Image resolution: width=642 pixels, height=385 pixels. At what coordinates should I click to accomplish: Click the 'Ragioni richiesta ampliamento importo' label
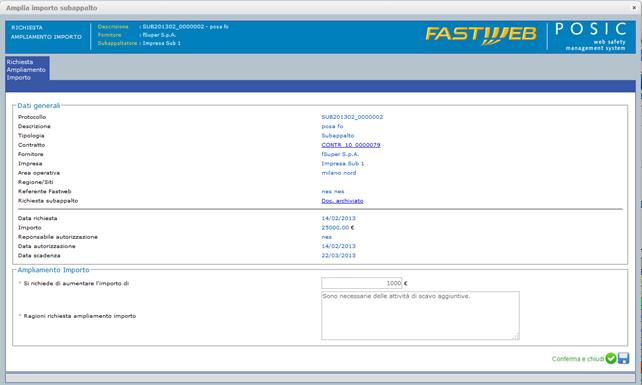pos(80,316)
